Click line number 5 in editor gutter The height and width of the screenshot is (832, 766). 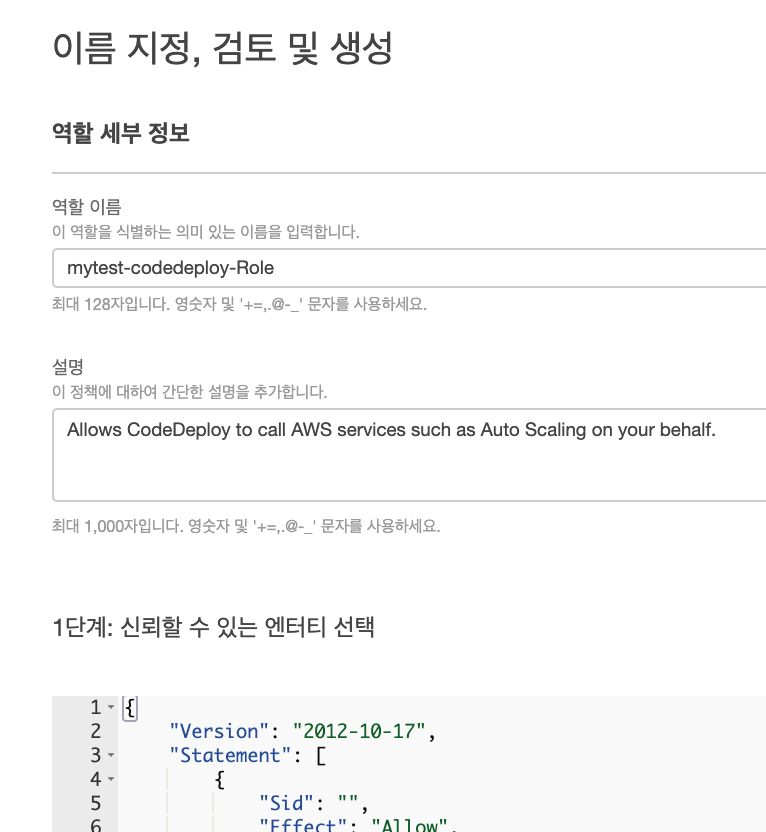pos(95,803)
